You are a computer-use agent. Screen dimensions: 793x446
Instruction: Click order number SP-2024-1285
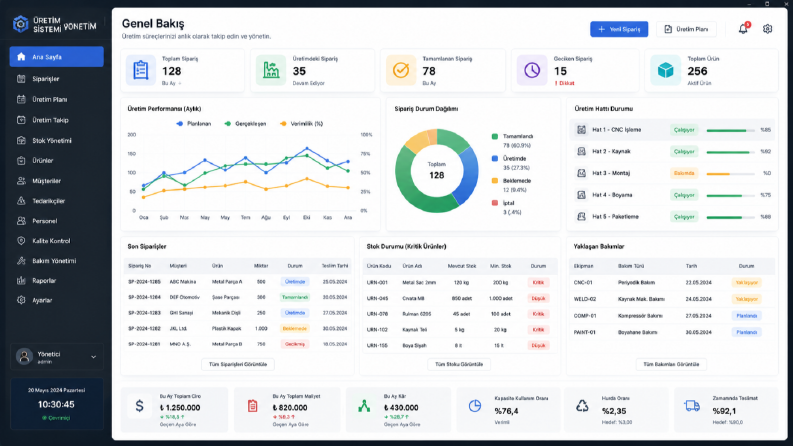[144, 282]
